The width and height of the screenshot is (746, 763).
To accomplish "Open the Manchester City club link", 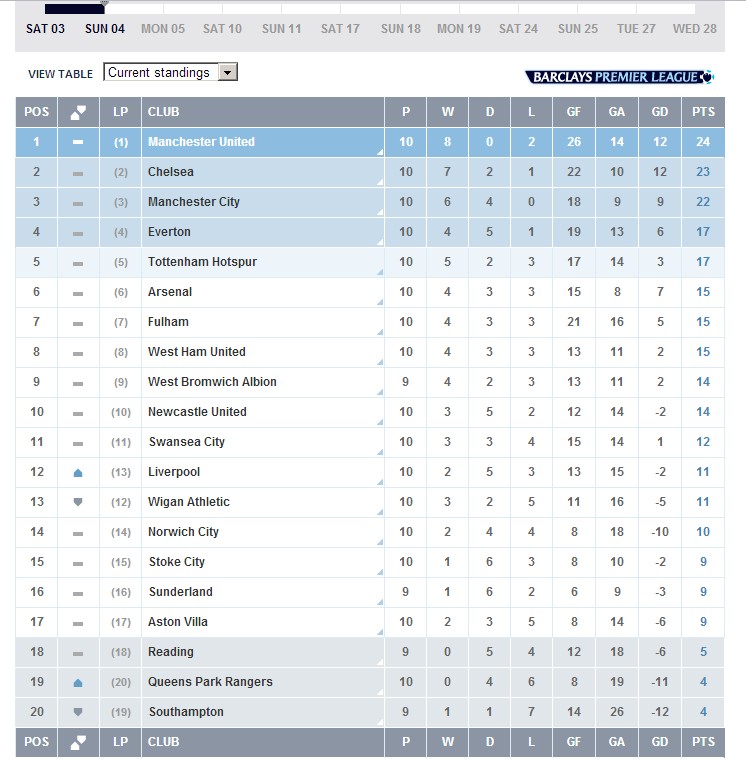I will (x=194, y=202).
